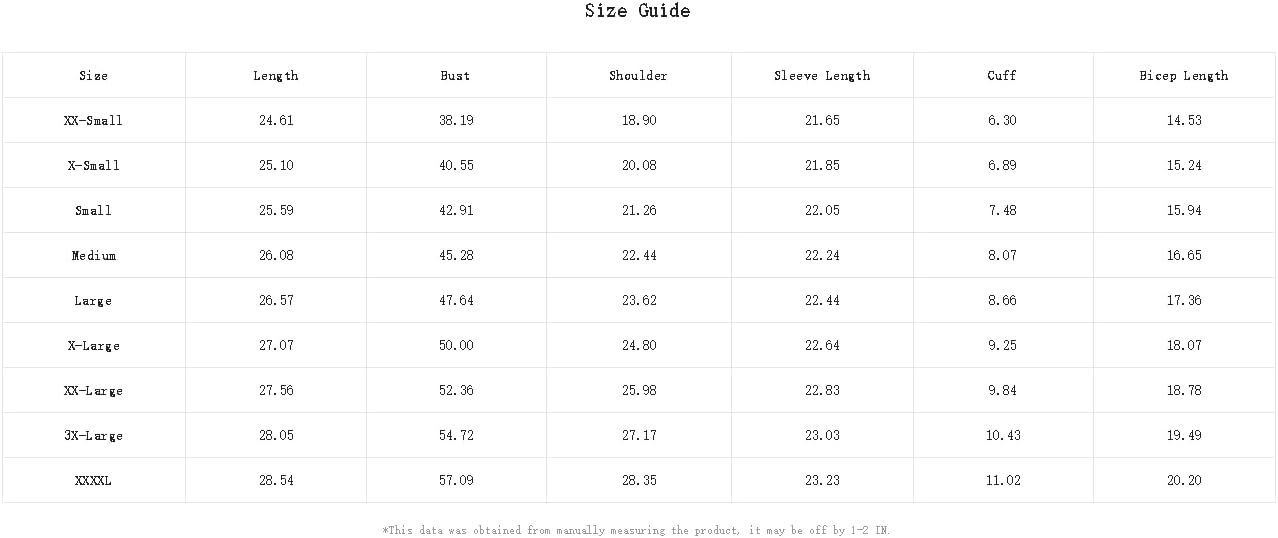Select the 3X-Large size row label

click(x=94, y=436)
